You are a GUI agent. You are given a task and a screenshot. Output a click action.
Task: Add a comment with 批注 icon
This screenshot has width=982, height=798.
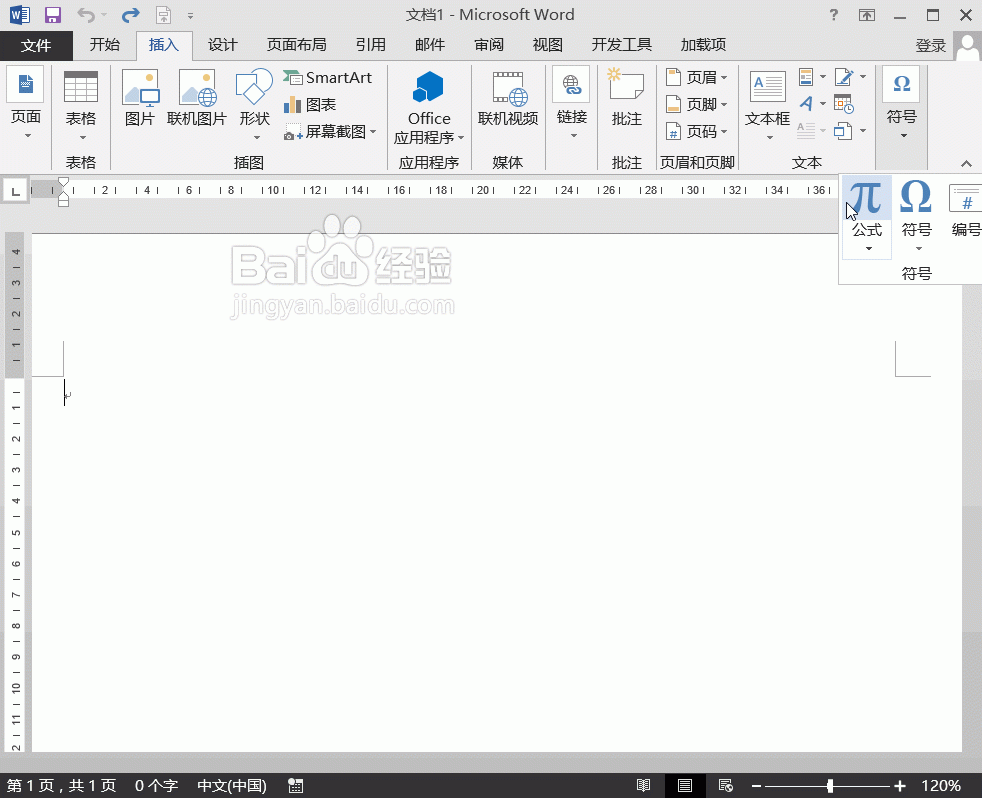tap(627, 98)
